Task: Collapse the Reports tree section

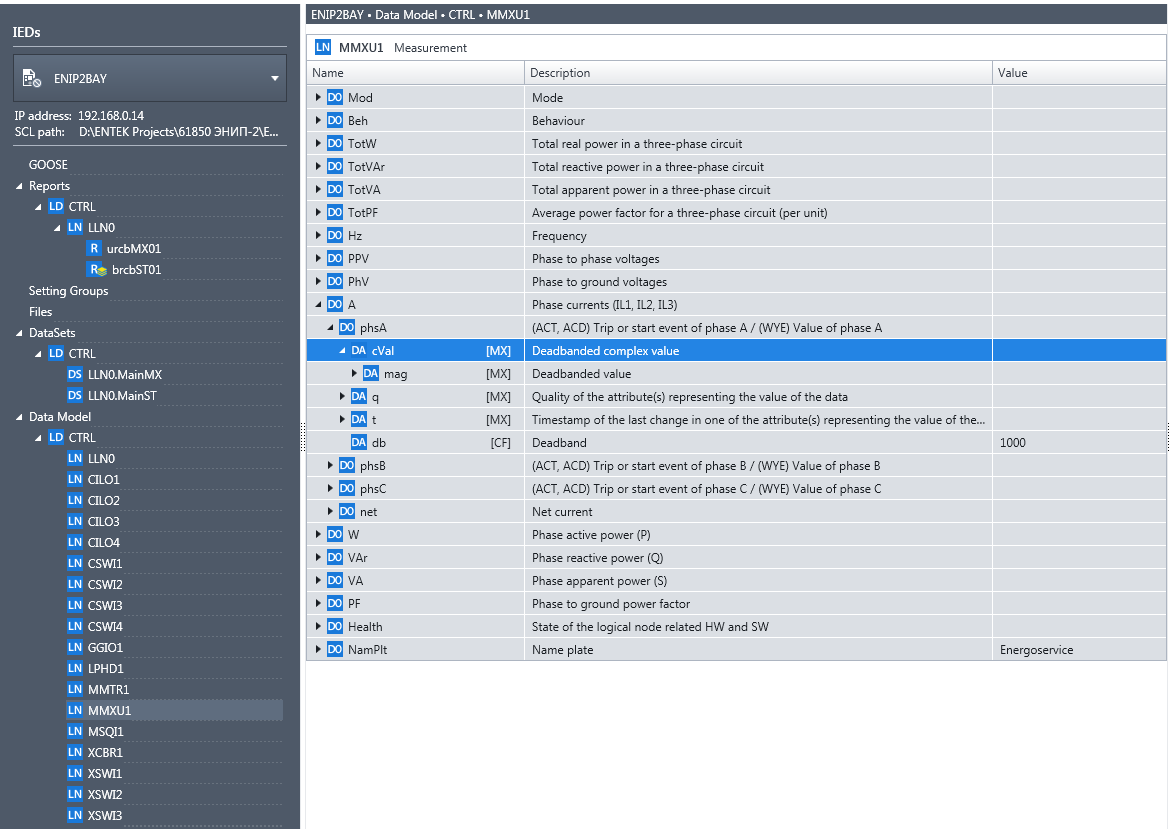Action: tap(18, 186)
